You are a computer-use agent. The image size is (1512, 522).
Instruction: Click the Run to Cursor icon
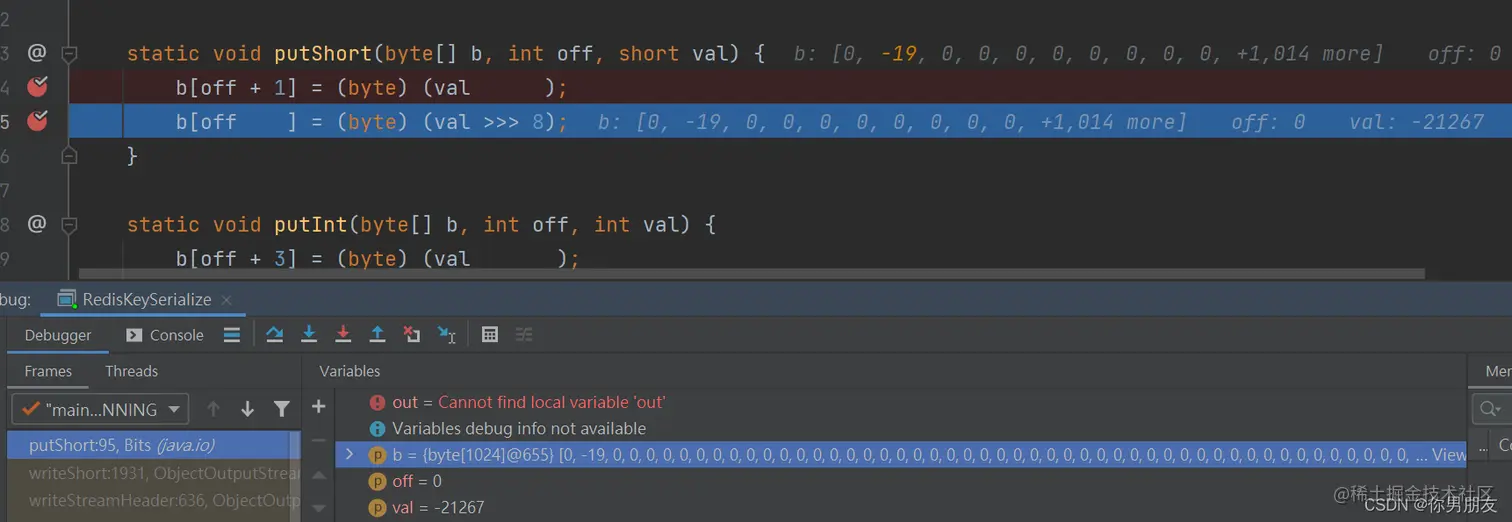click(x=446, y=335)
